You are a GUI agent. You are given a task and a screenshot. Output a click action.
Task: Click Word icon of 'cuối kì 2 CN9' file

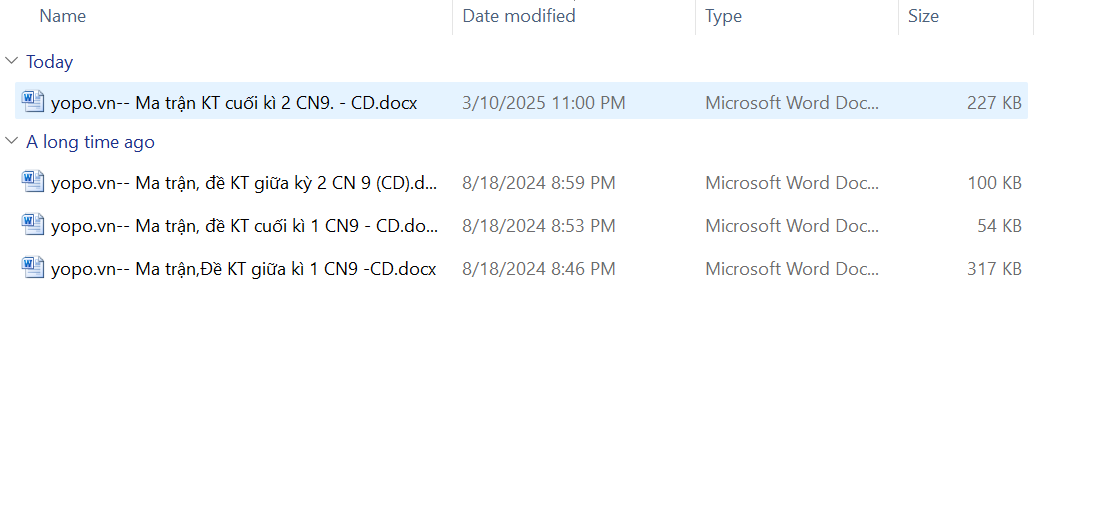point(33,101)
